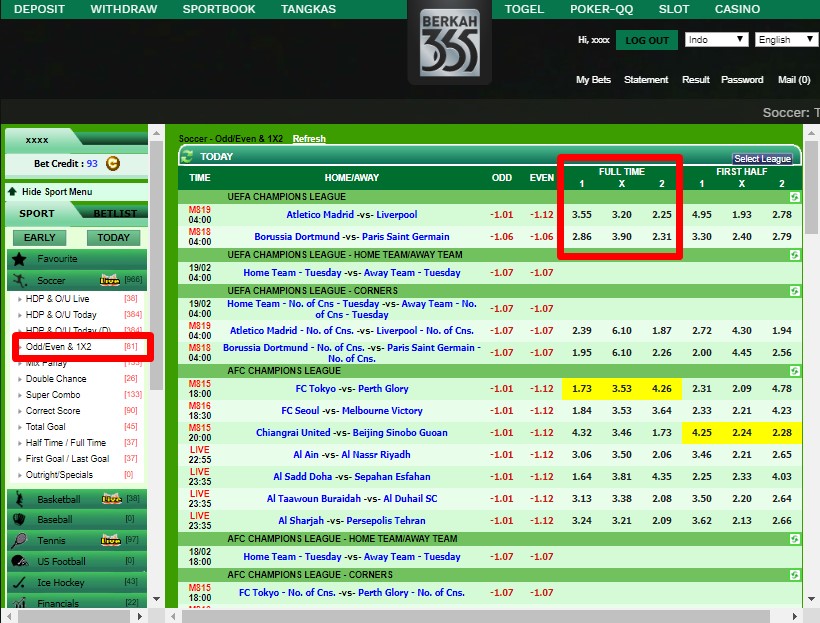Switch to the BETLIST tab
Viewport: 820px width, 623px height.
click(x=114, y=213)
